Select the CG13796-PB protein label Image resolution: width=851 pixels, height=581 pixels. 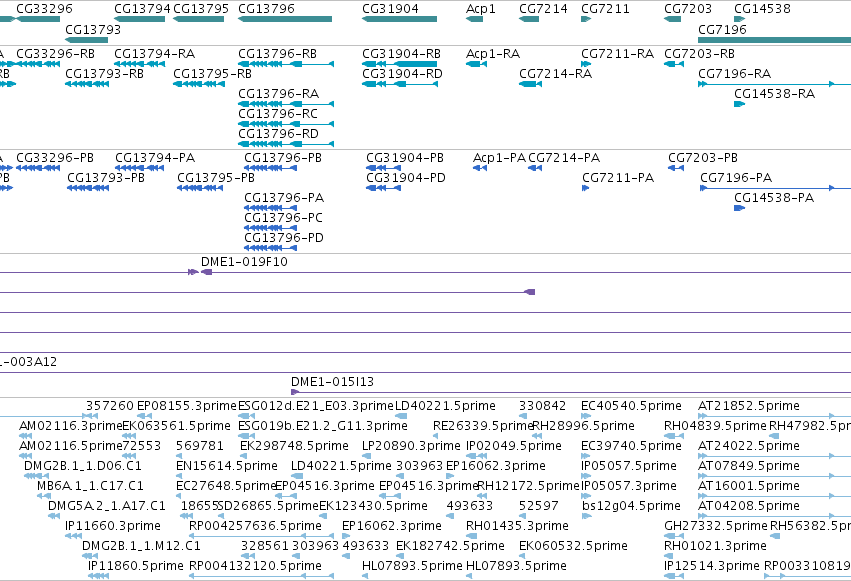point(283,158)
